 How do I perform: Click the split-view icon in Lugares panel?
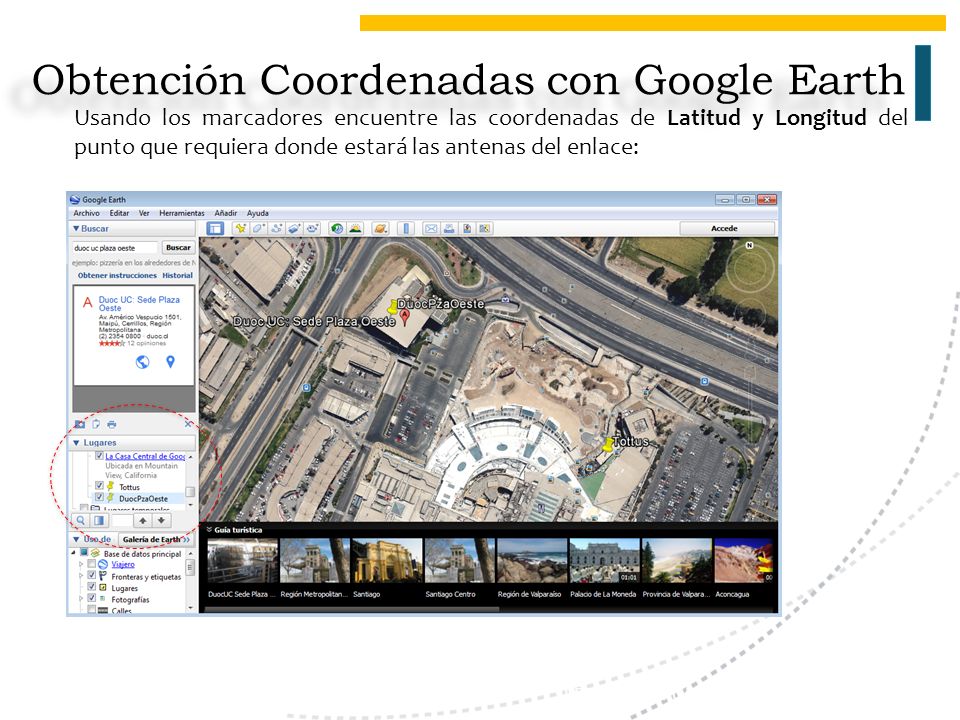click(x=99, y=520)
